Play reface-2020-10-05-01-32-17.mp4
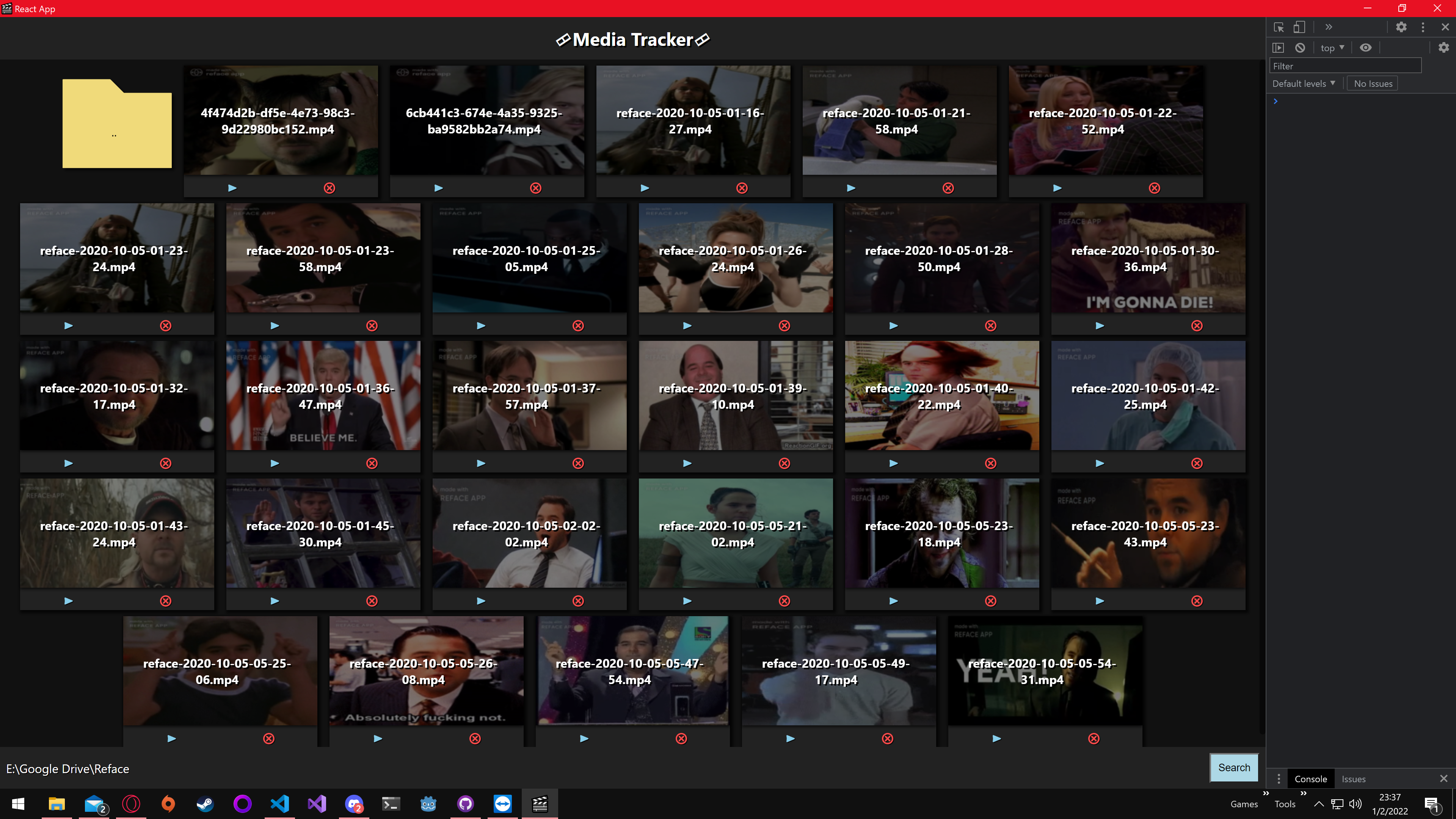 coord(68,463)
